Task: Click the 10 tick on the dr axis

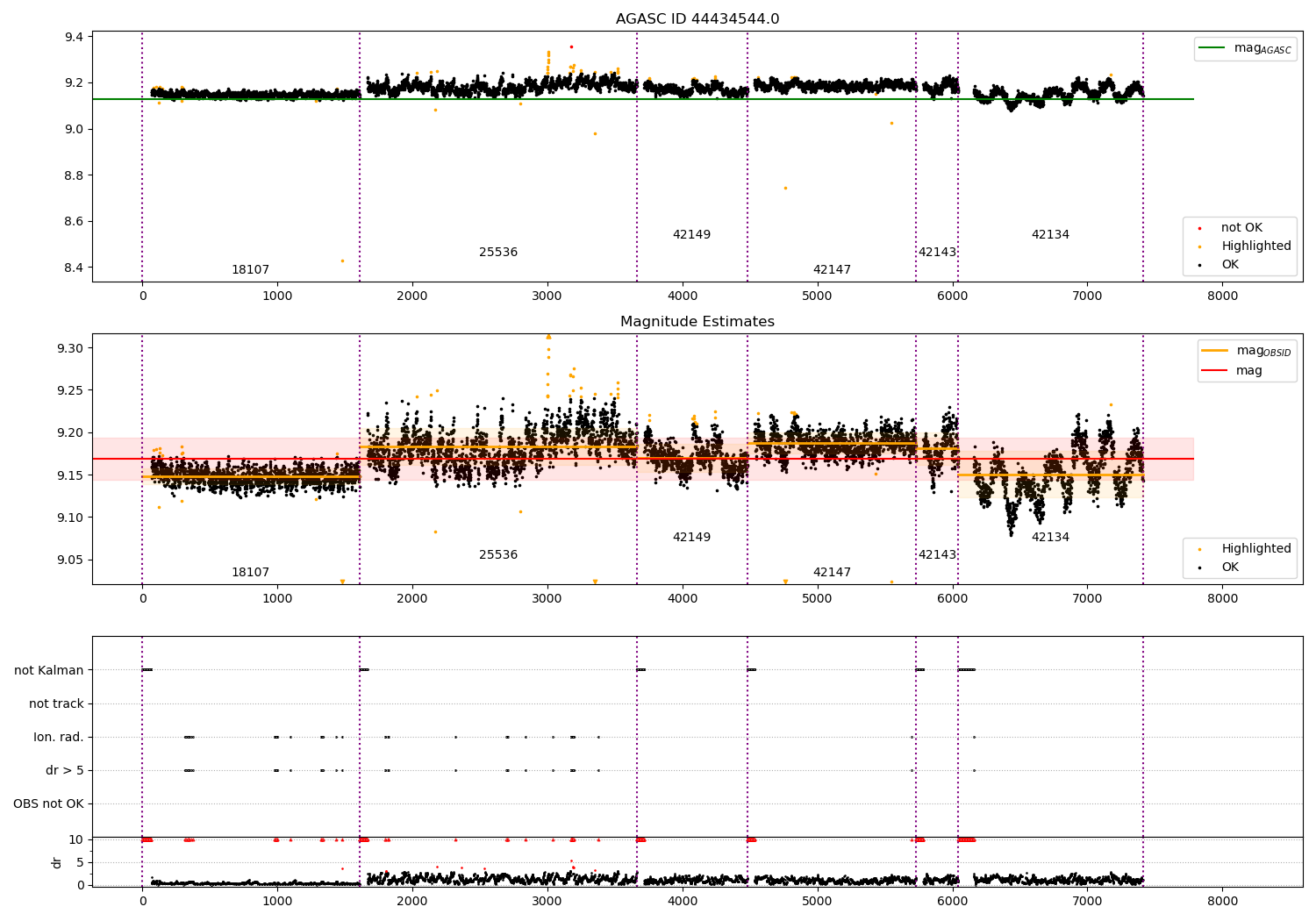Action: 76,839
